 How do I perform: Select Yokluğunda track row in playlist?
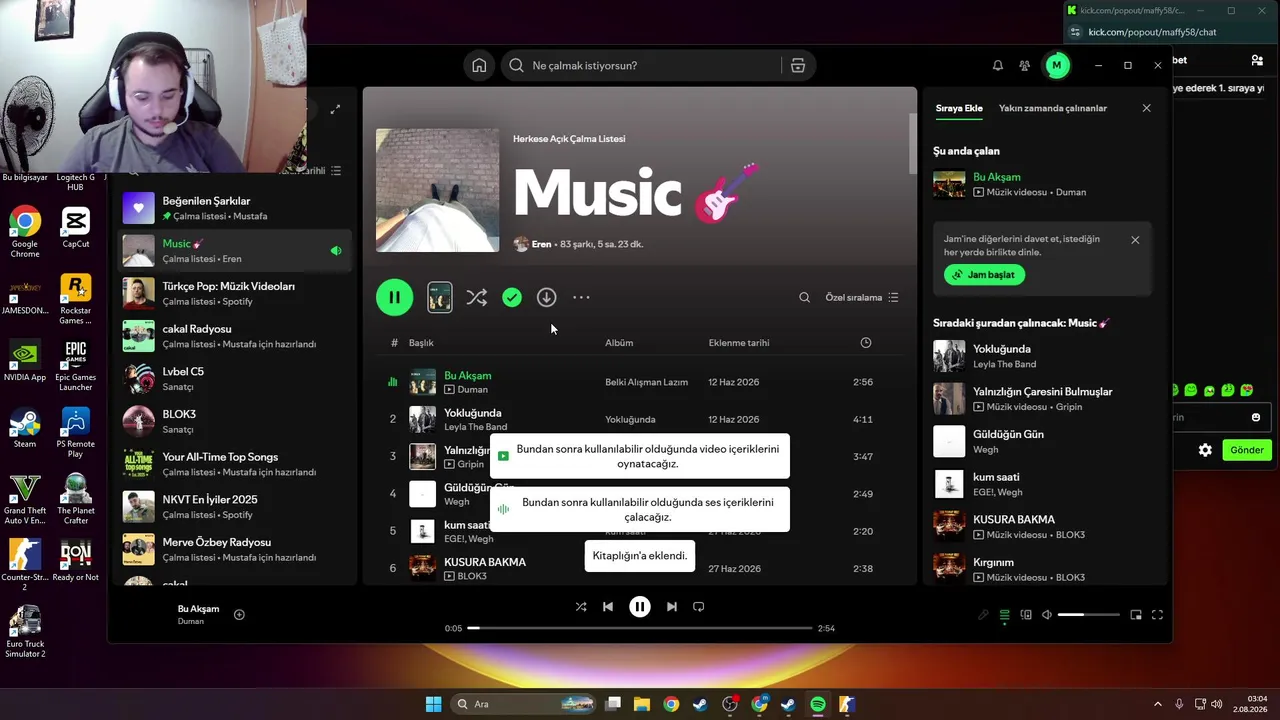(x=640, y=419)
